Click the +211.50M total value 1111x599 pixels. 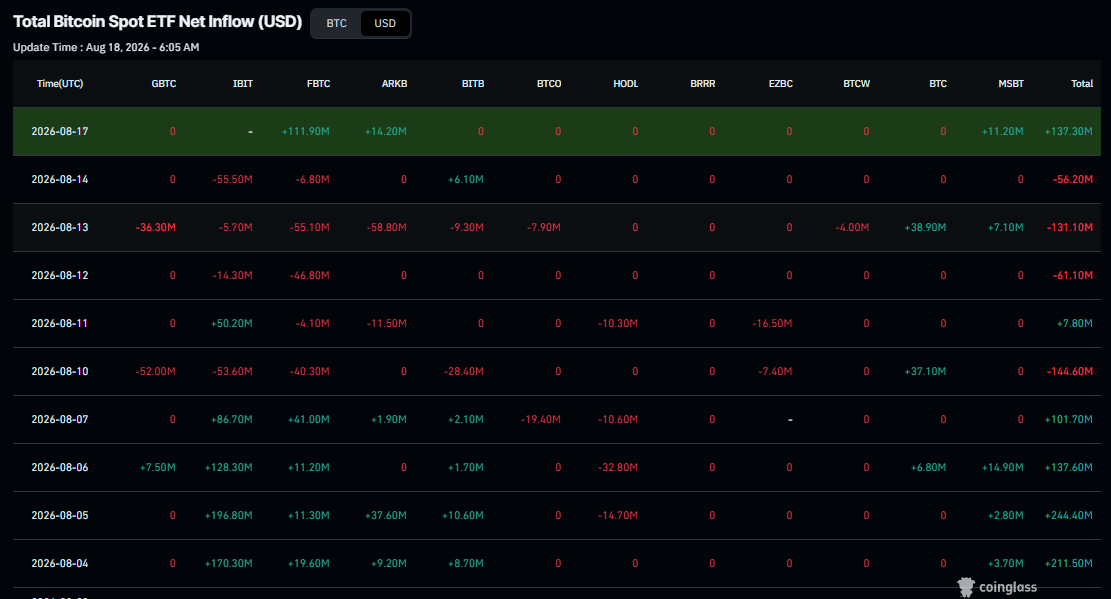(x=1068, y=564)
